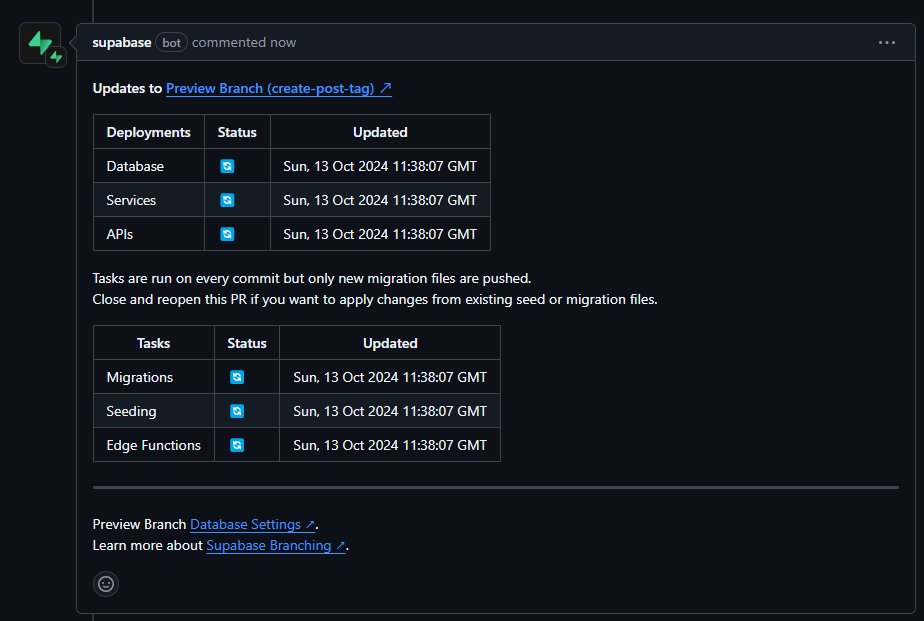Image resolution: width=924 pixels, height=621 pixels.
Task: Click the Edge Functions status icon
Action: [x=237, y=445]
